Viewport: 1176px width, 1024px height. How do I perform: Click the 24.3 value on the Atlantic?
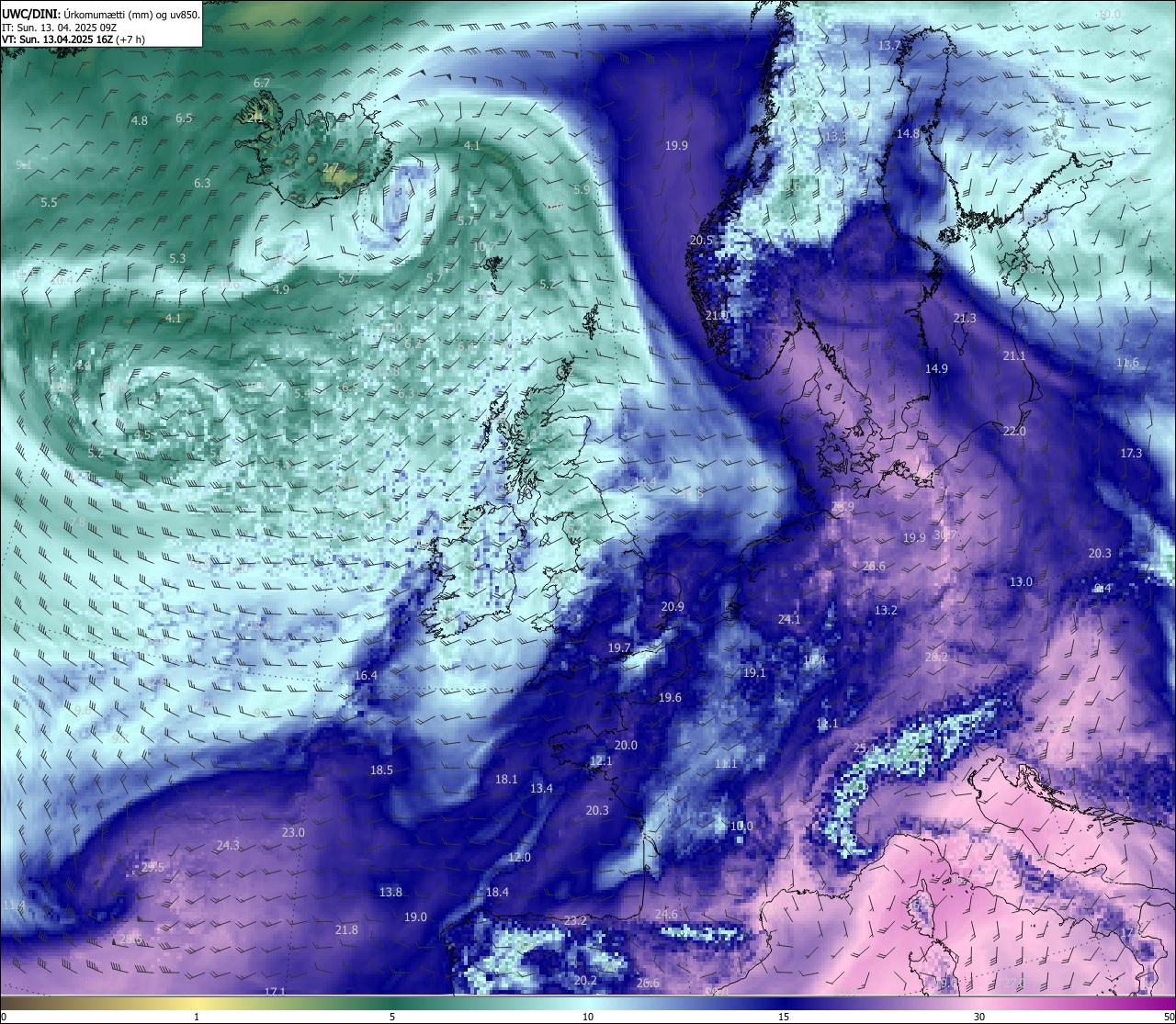coord(228,845)
